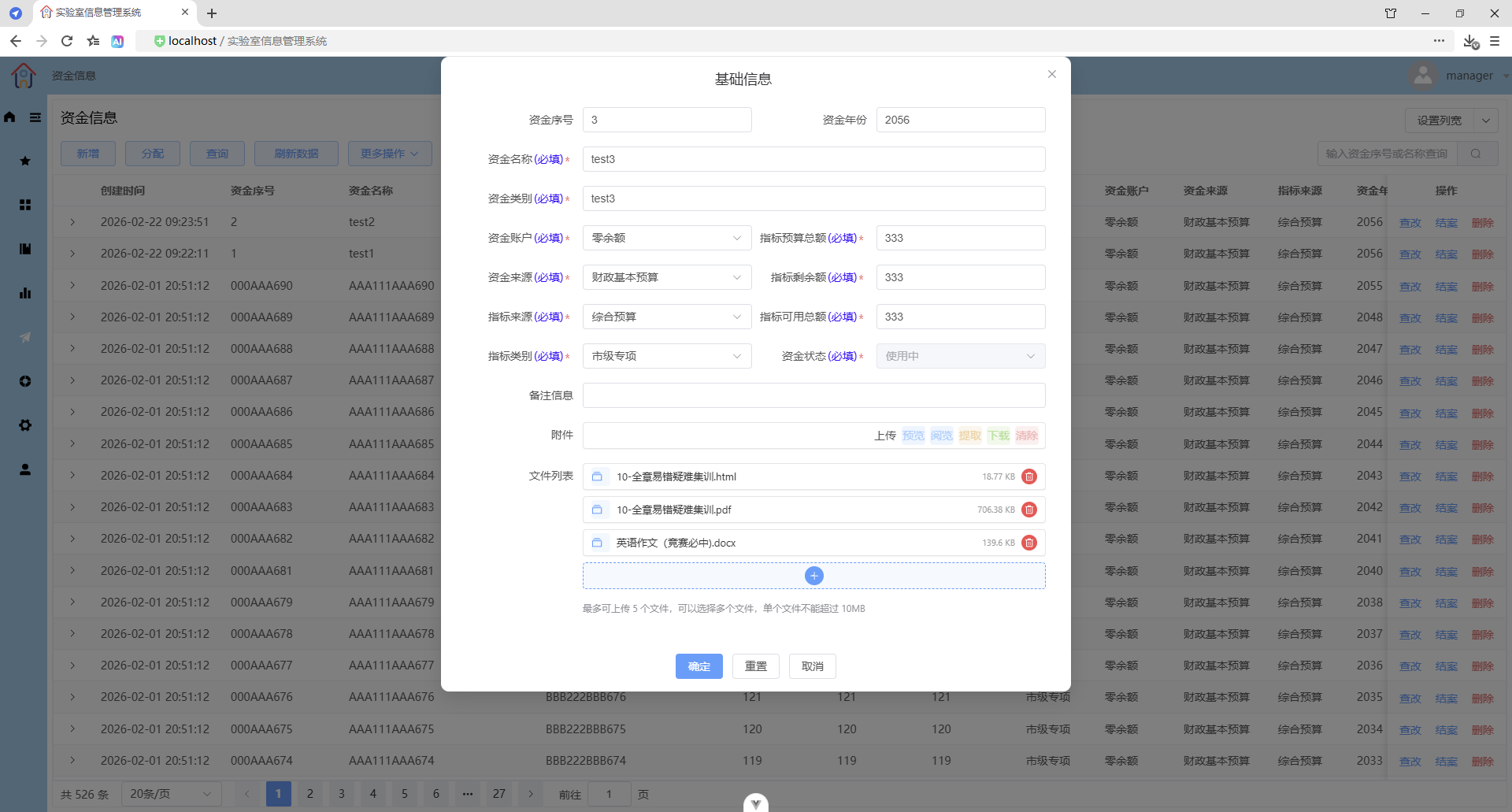Click the browser reload button
This screenshot has width=1512, height=812.
[67, 41]
